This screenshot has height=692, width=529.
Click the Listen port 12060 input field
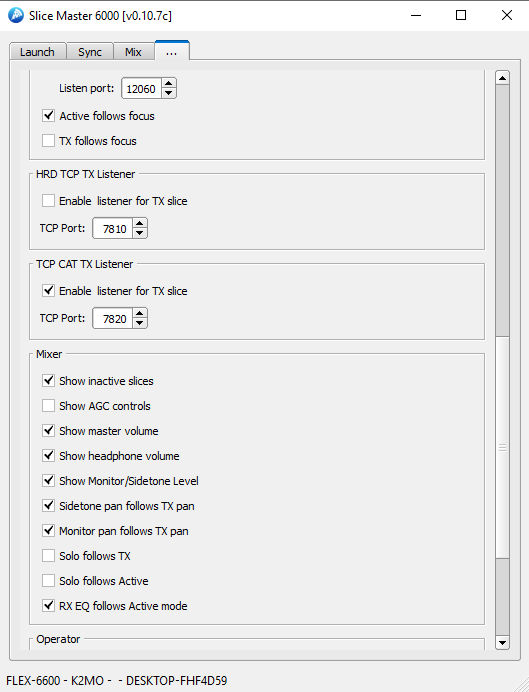pyautogui.click(x=141, y=89)
